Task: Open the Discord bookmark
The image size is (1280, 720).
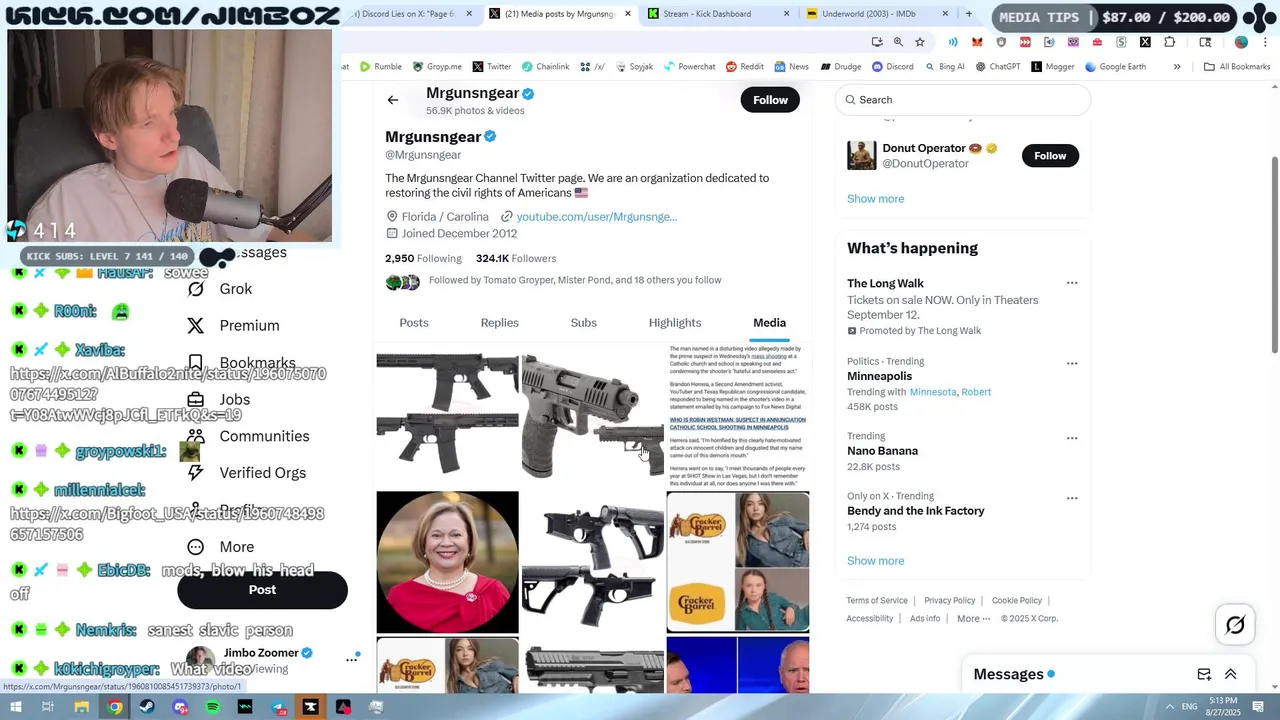Action: pos(892,67)
